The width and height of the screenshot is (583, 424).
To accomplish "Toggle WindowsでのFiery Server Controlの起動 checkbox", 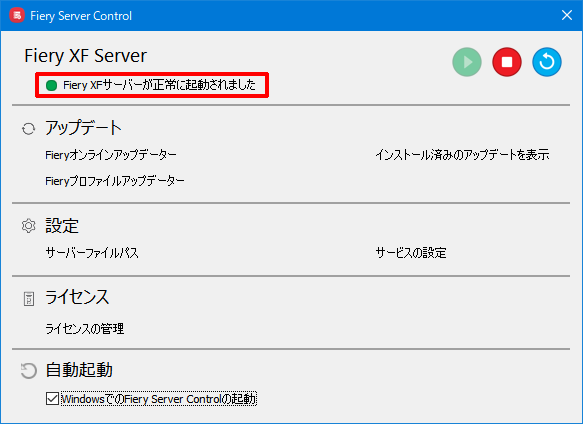I will (52, 399).
